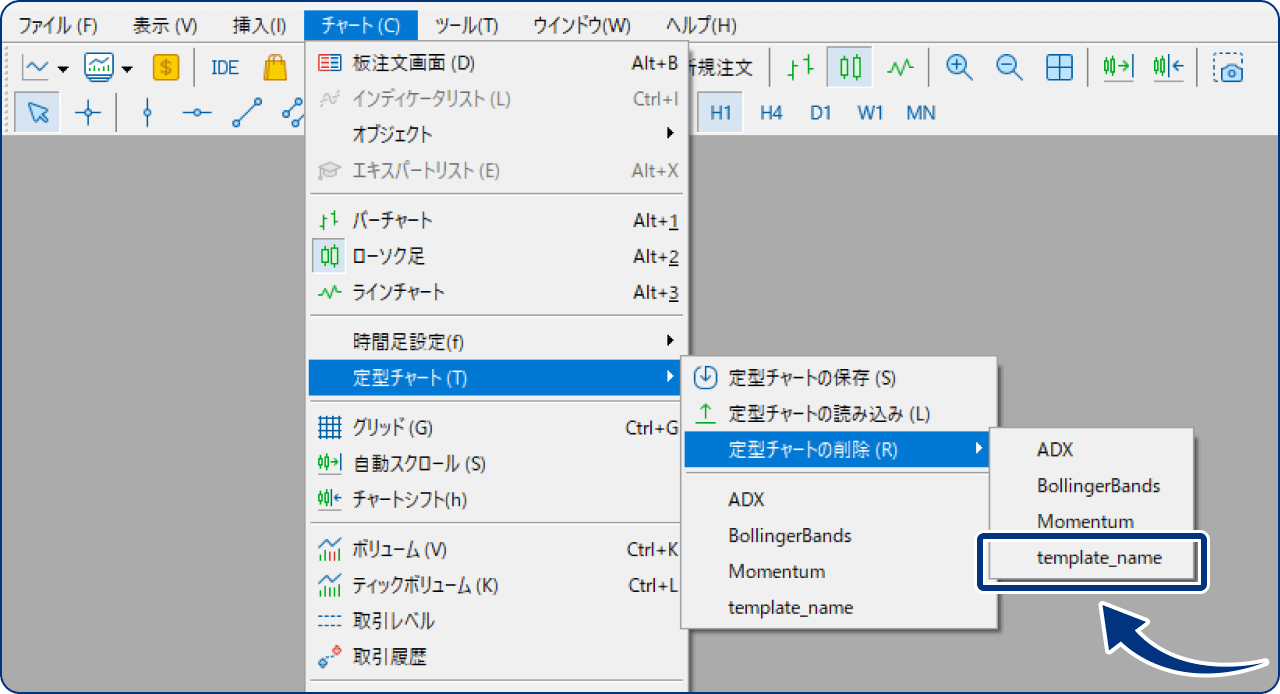This screenshot has height=694, width=1280.
Task: Toggle グリッド (G) in the Chart menu
Action: coord(497,428)
